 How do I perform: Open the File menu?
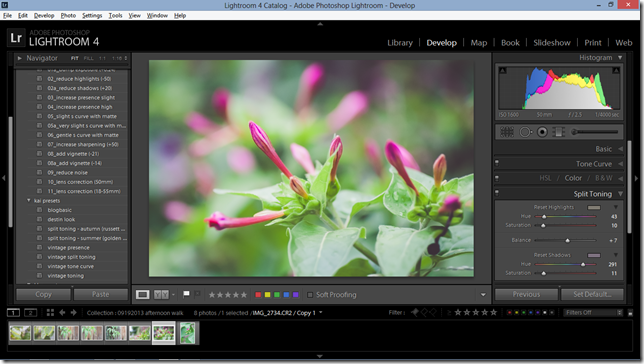(x=7, y=16)
